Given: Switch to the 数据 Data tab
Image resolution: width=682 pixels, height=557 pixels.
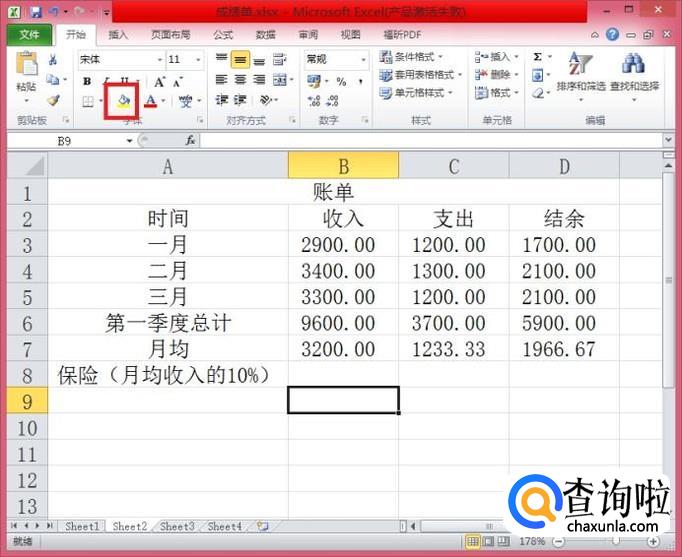Looking at the screenshot, I should pos(265,35).
